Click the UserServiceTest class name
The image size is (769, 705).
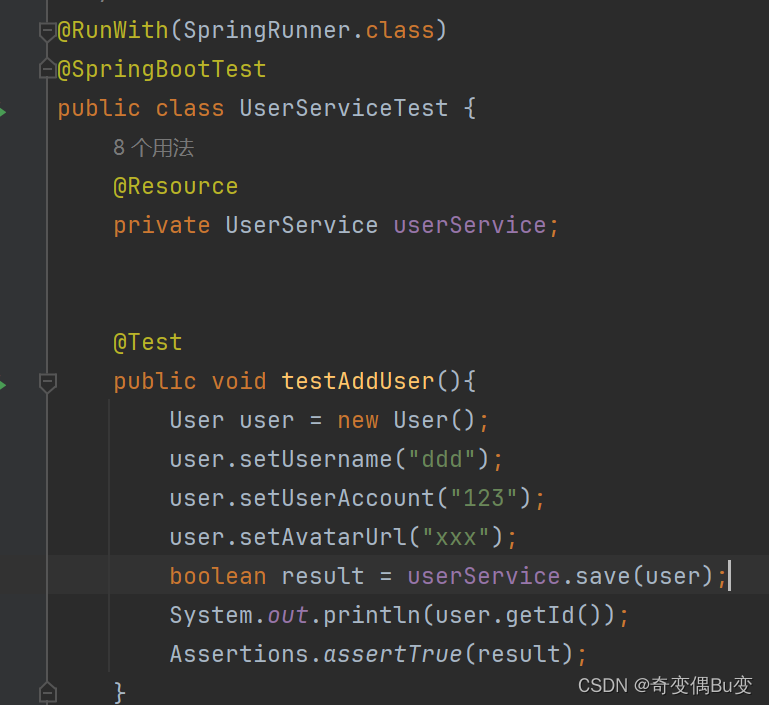(344, 108)
